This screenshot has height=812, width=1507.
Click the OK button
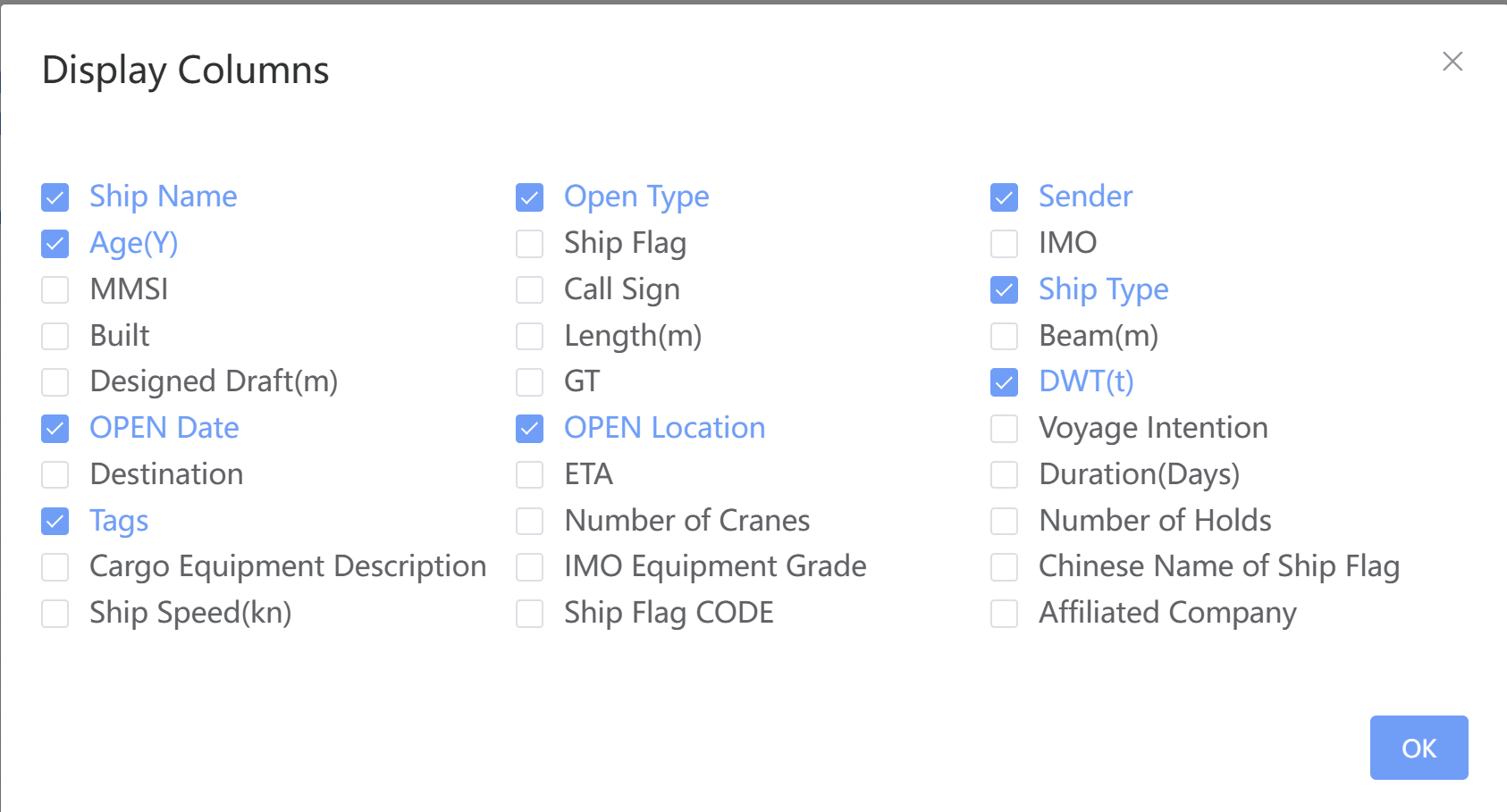click(x=1419, y=748)
